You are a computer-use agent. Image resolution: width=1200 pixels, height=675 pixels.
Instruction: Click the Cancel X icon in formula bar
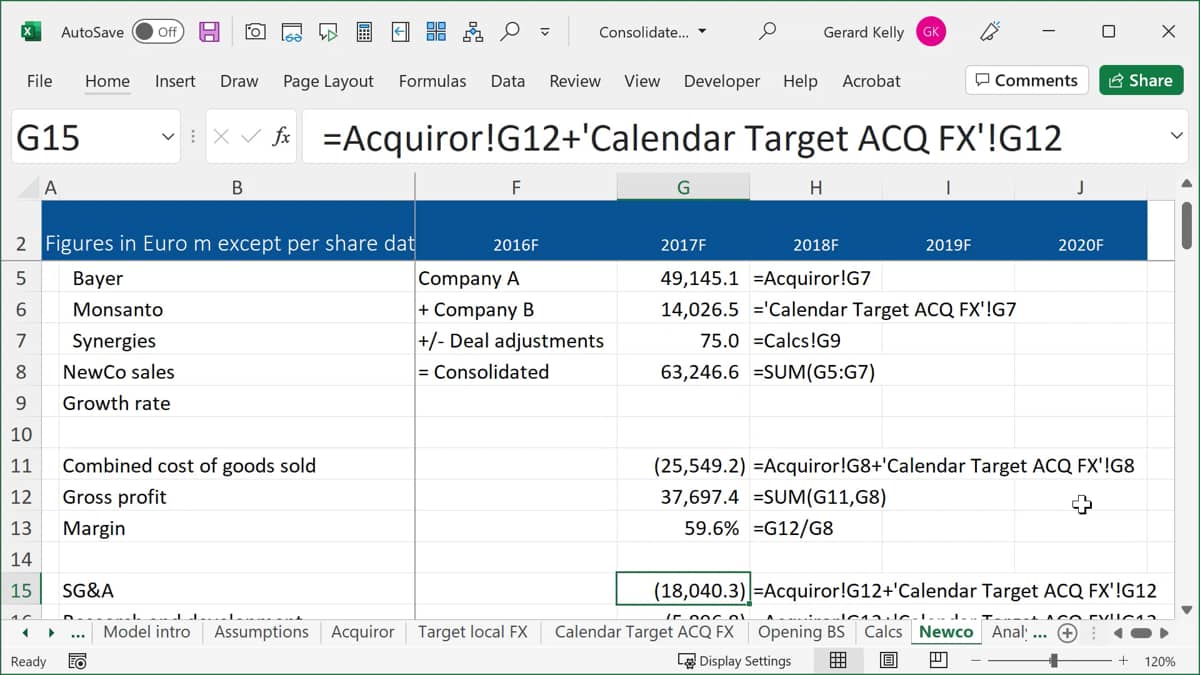pyautogui.click(x=223, y=137)
